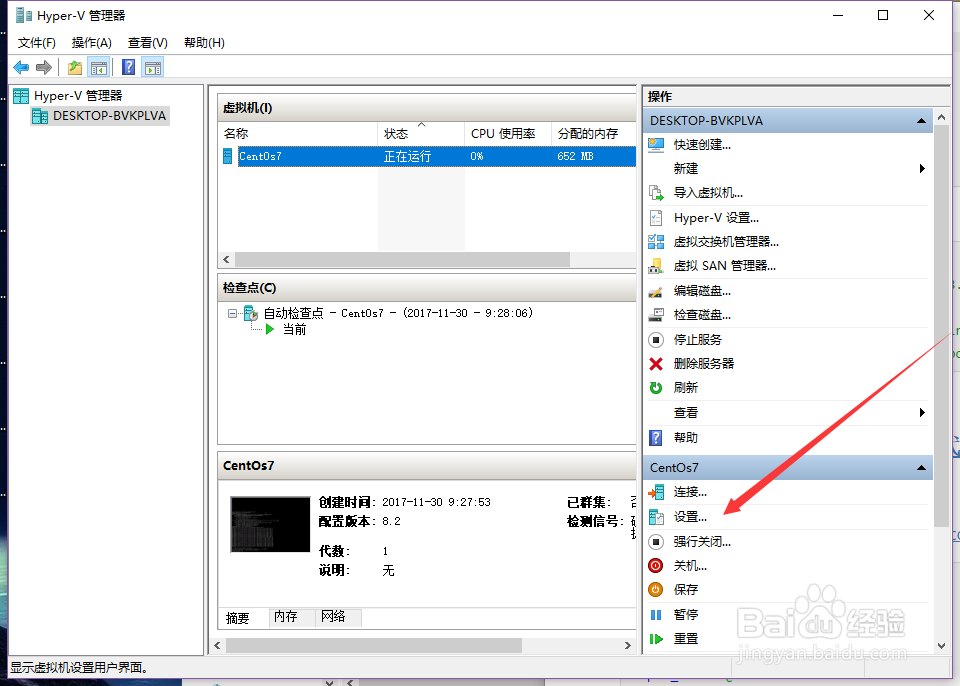Sort by 名称 column header
The width and height of the screenshot is (960, 686).
(x=298, y=134)
